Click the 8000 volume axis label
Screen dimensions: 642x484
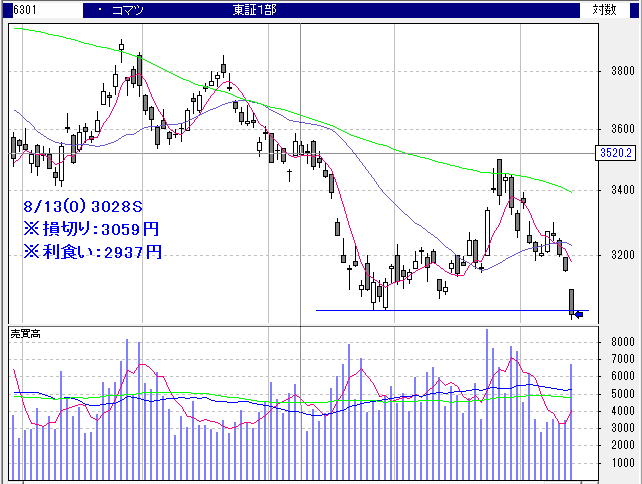[x=612, y=342]
